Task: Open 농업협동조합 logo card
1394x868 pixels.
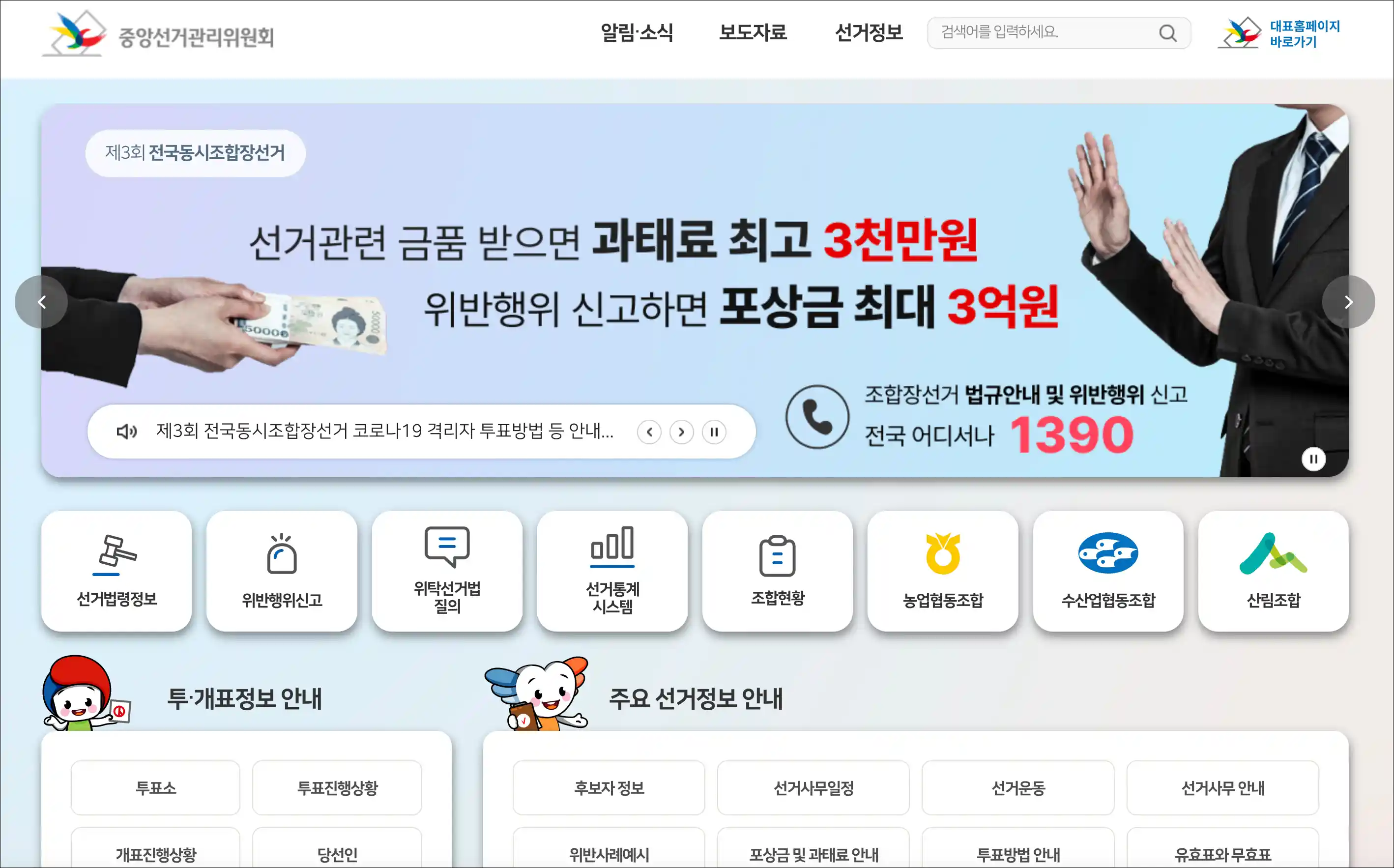Action: tap(943, 571)
